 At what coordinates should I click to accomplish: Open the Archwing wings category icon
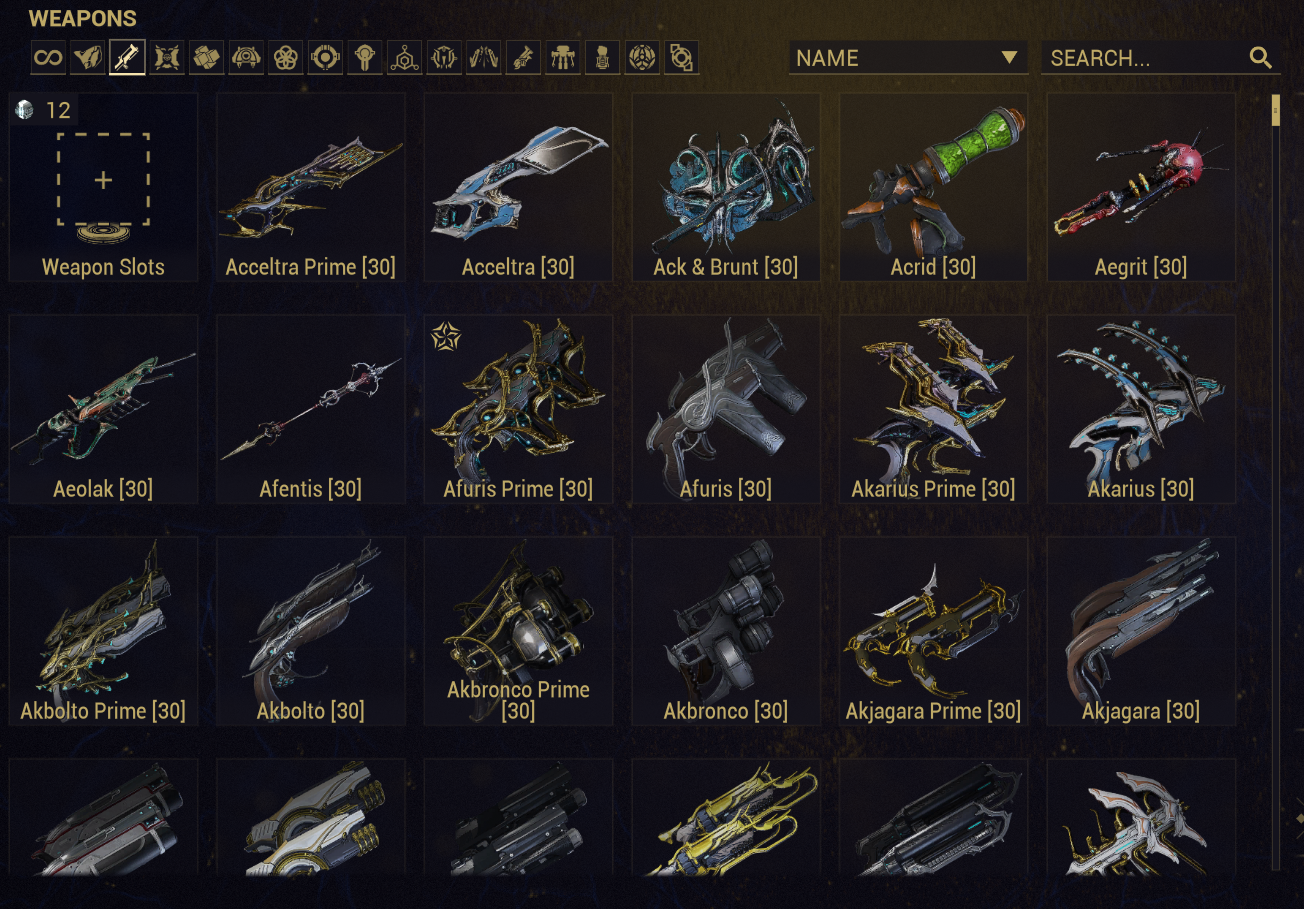pyautogui.click(x=484, y=58)
